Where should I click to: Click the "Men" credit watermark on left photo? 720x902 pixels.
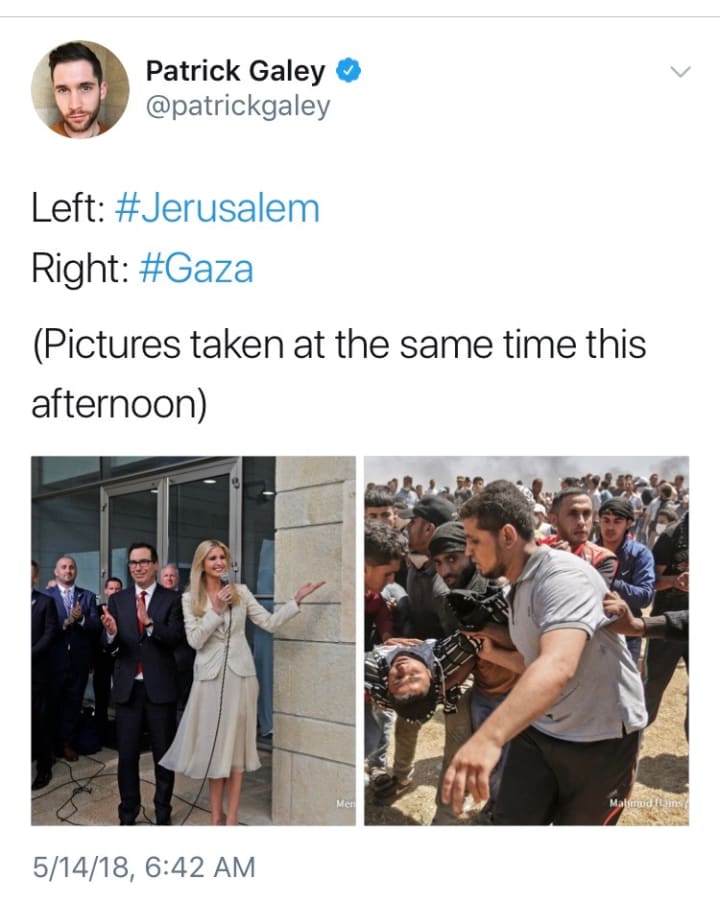coord(345,802)
